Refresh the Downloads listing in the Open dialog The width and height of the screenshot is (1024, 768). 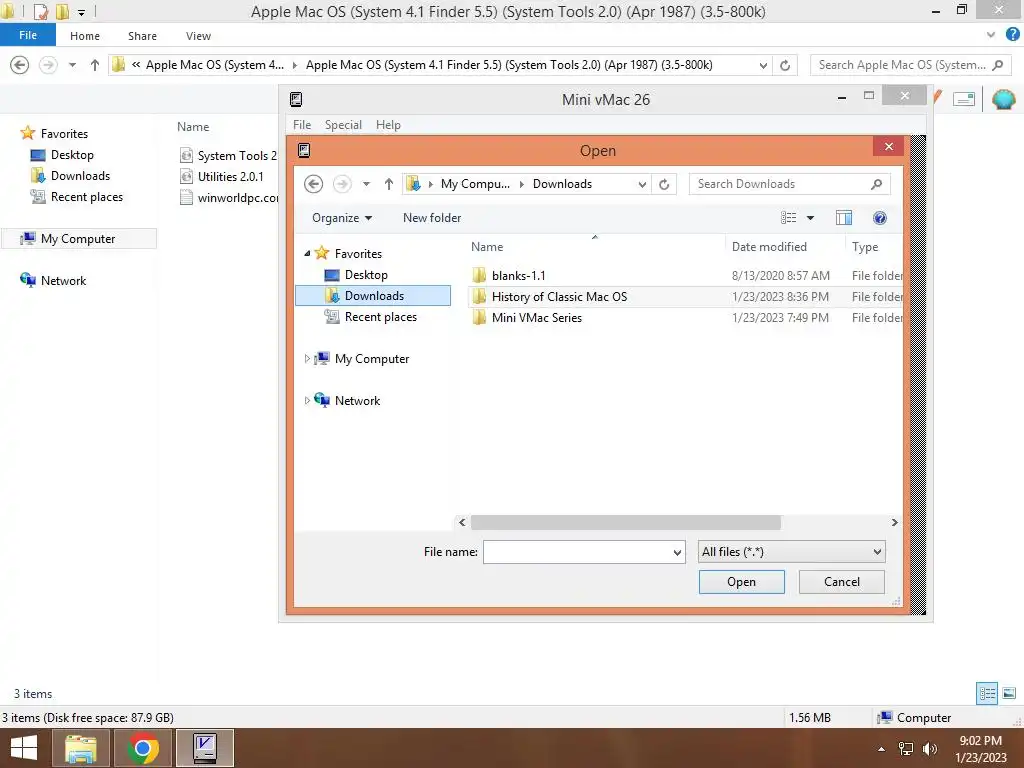pyautogui.click(x=664, y=184)
